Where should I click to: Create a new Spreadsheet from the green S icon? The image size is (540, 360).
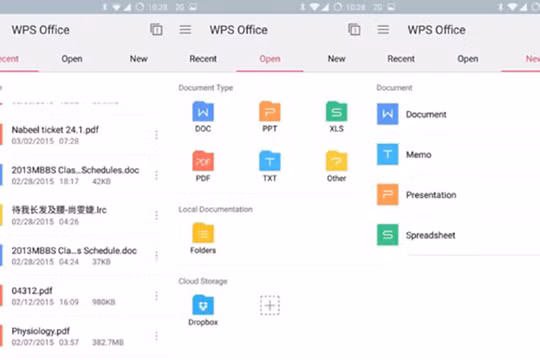point(387,235)
